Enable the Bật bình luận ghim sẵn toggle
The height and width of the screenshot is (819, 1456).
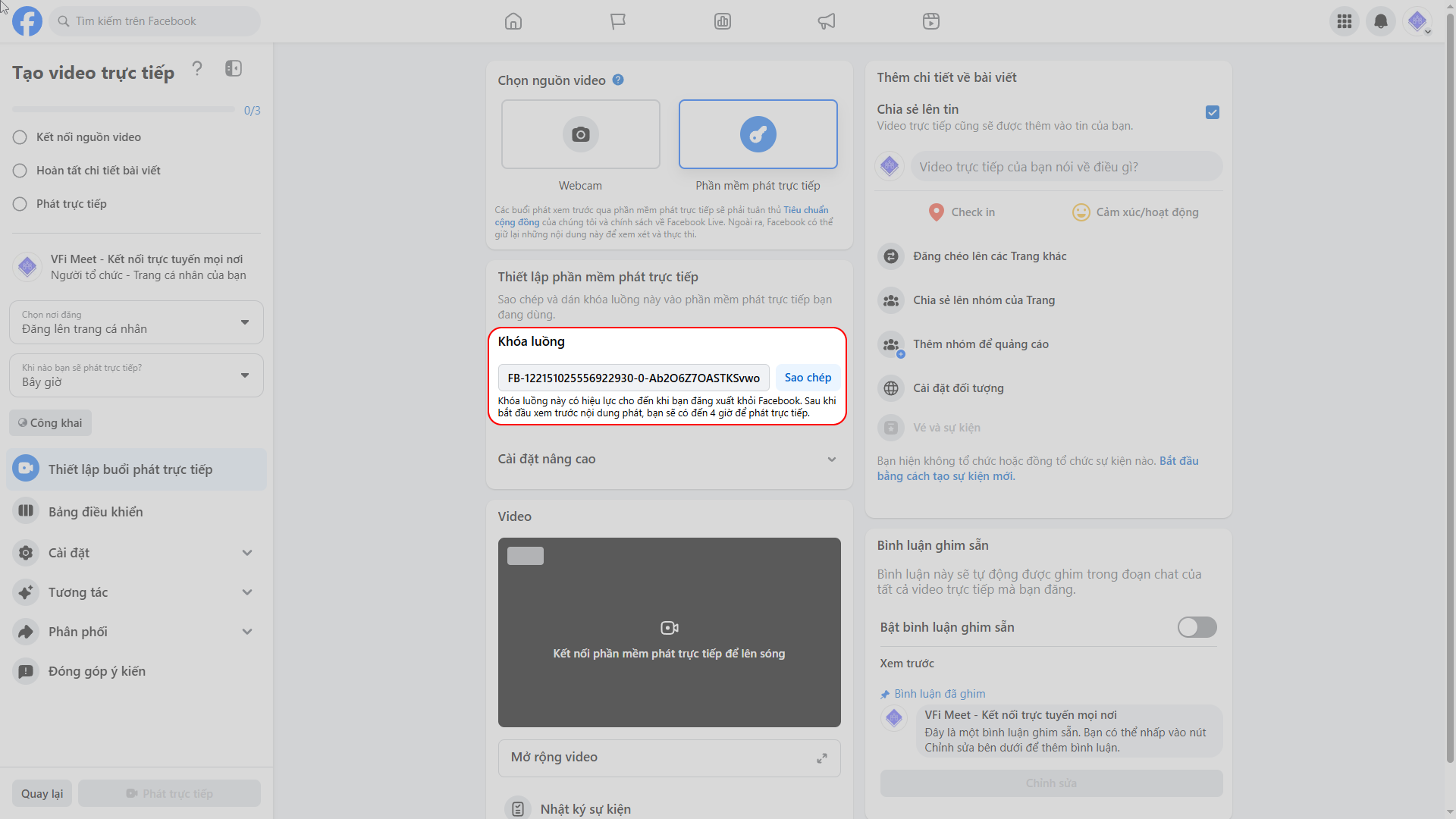[1196, 627]
